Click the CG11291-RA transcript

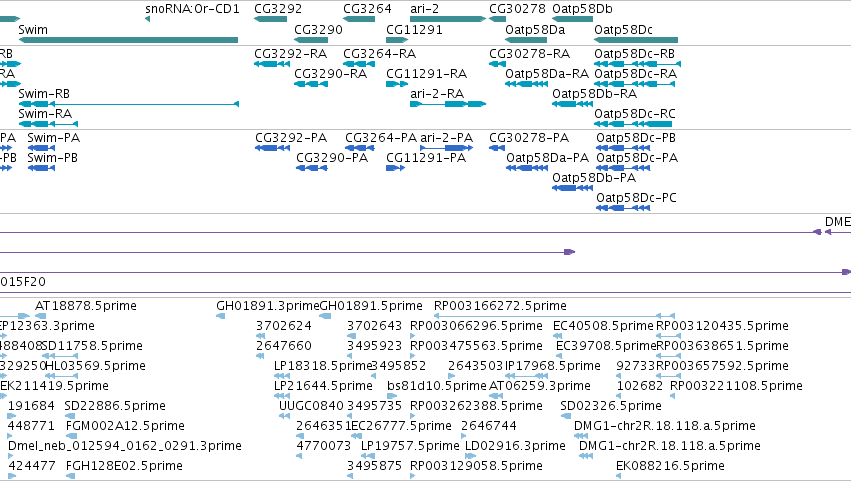click(x=397, y=84)
